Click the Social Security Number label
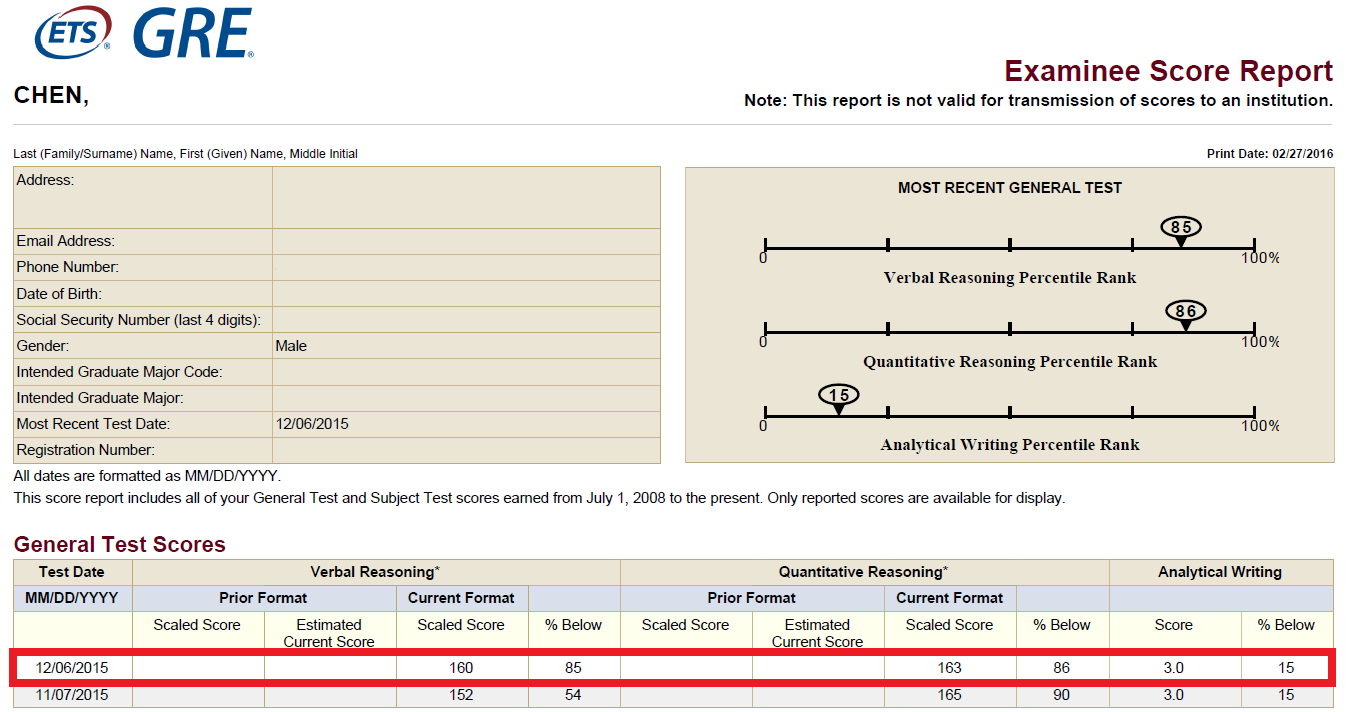 (139, 320)
